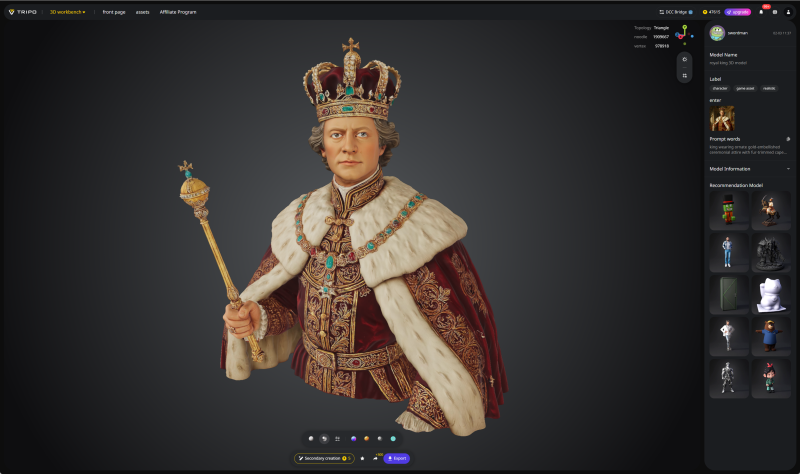
Task: Open the white suit figure recommendation
Action: click(729, 336)
